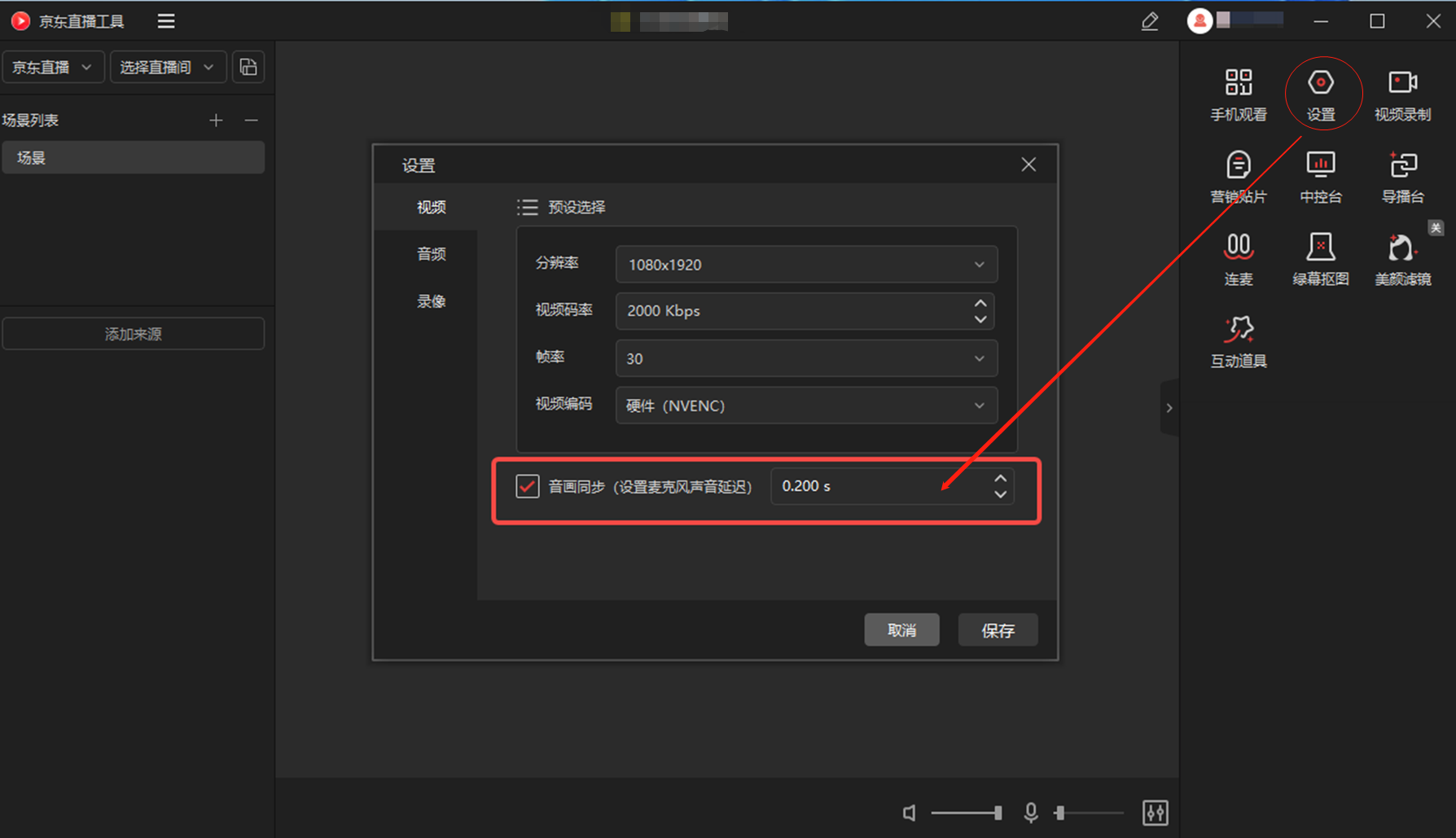
Task: Click the 添加来源 add source button
Action: point(134,334)
